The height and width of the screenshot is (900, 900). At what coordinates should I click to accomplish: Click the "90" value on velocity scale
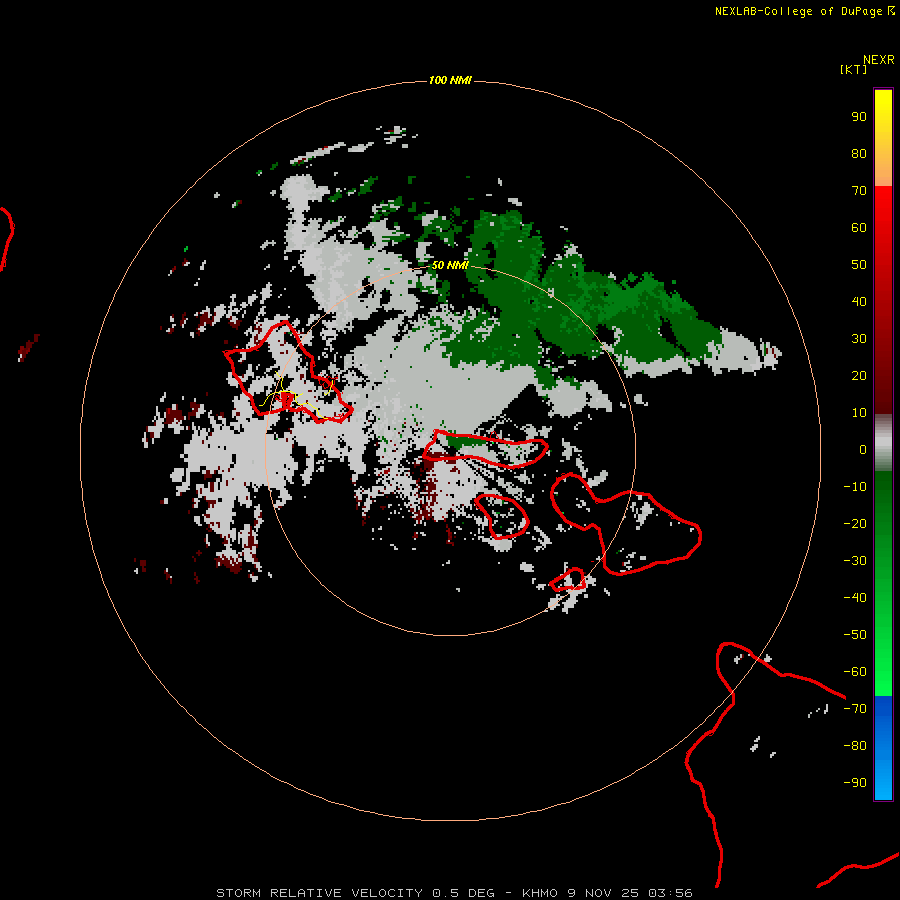click(859, 117)
